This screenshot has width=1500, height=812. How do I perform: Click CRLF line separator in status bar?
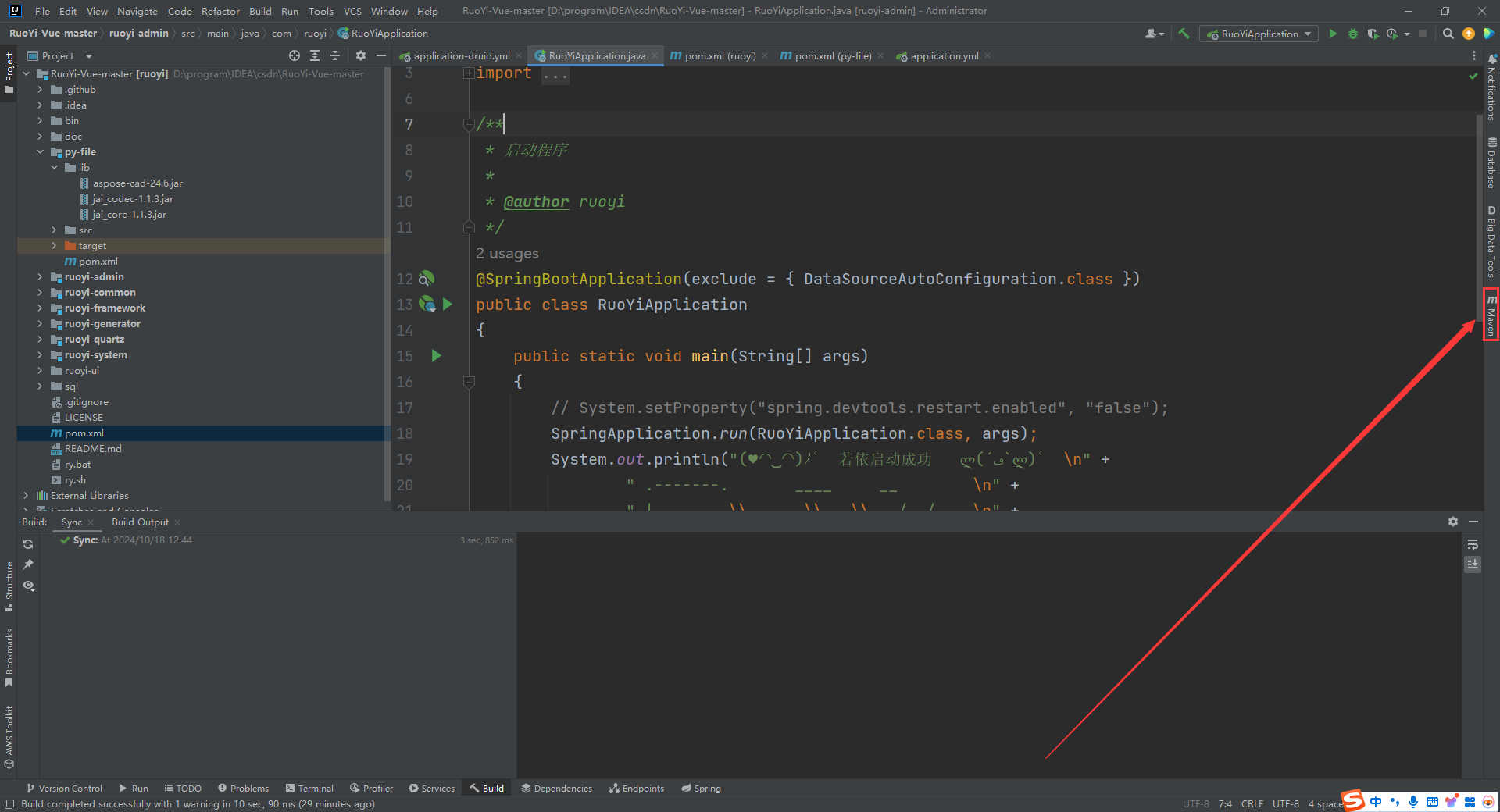[x=1252, y=804]
